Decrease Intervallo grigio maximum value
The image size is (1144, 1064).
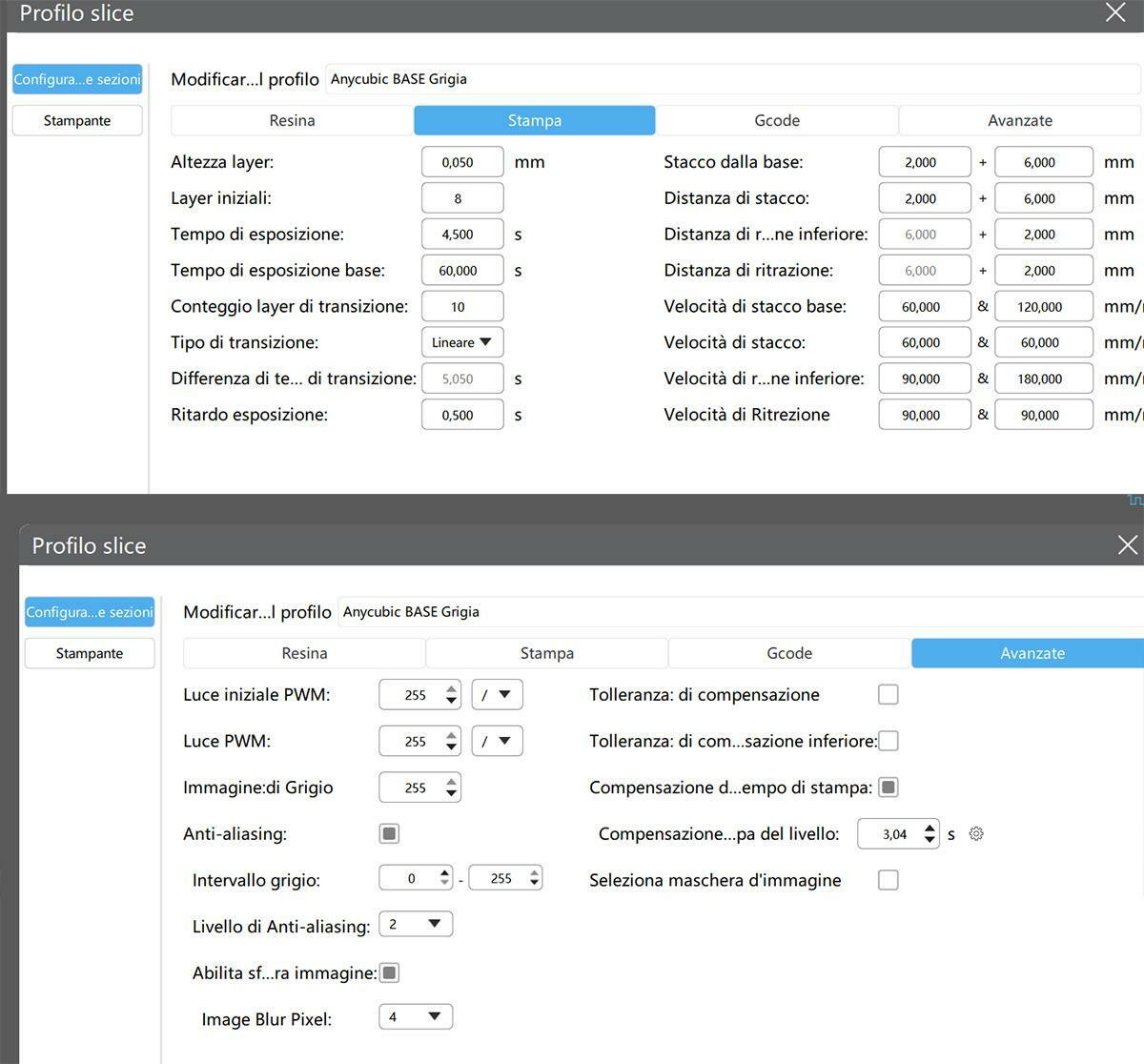[534, 884]
